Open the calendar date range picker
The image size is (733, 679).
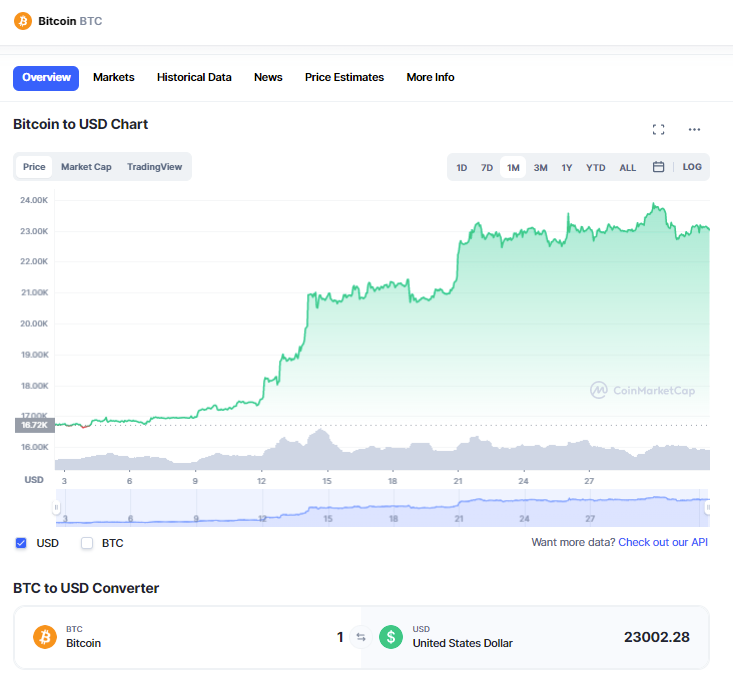point(658,166)
